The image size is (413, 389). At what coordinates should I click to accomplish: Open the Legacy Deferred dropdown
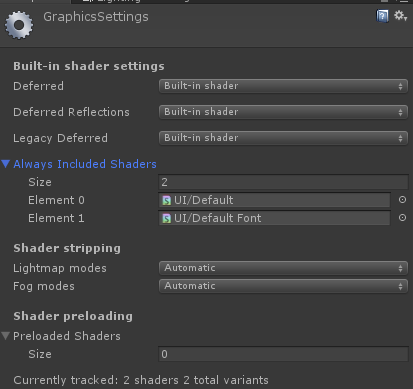(283, 138)
